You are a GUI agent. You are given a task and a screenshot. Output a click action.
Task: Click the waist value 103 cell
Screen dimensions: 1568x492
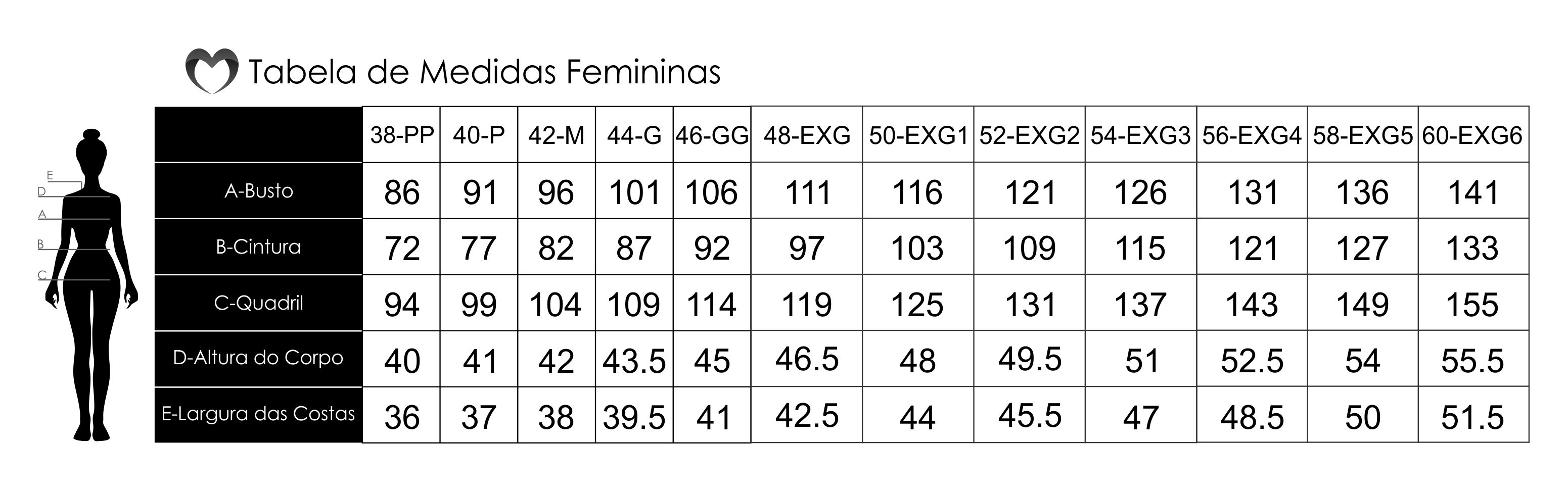click(x=917, y=248)
